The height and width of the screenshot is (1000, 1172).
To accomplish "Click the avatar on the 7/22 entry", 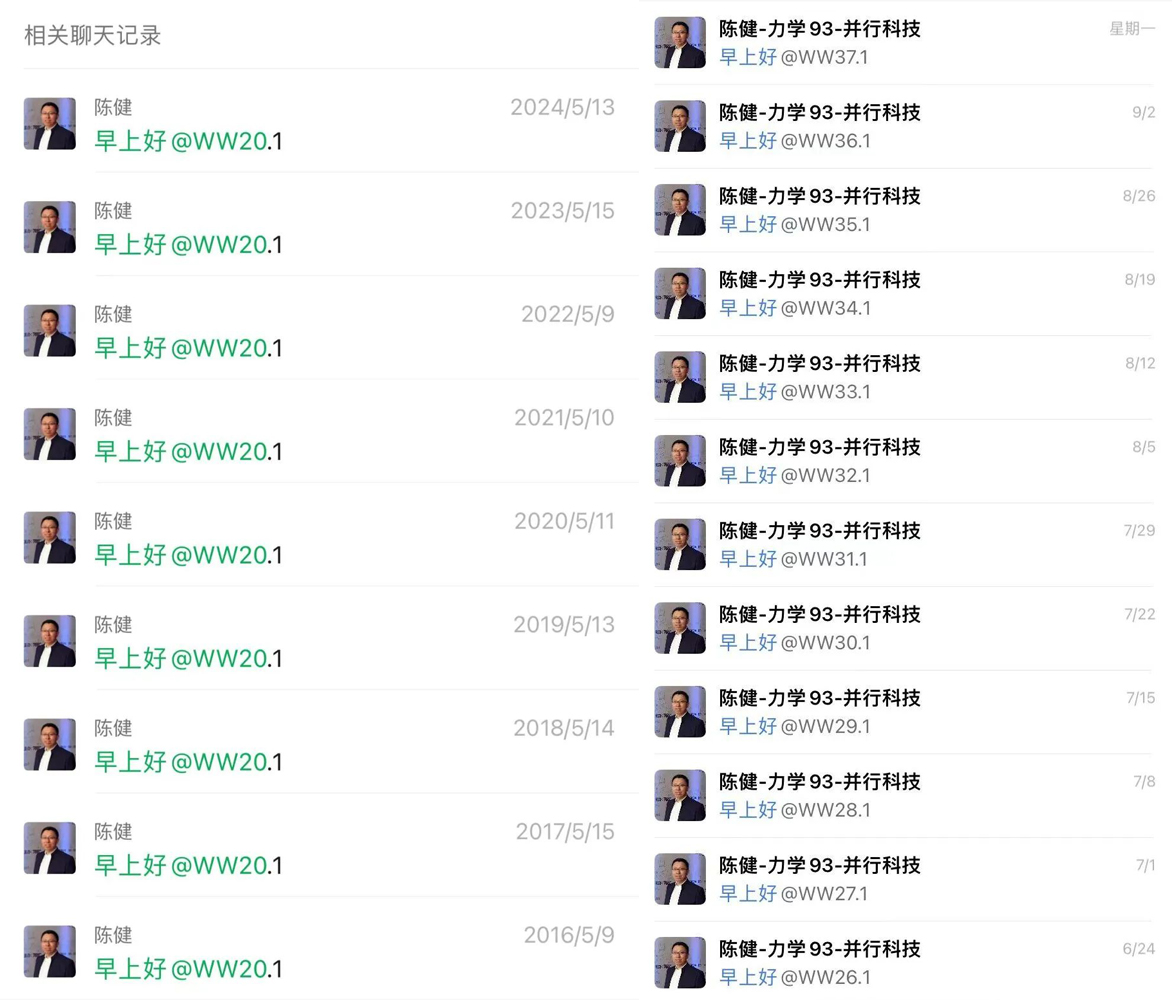I will pyautogui.click(x=679, y=629).
